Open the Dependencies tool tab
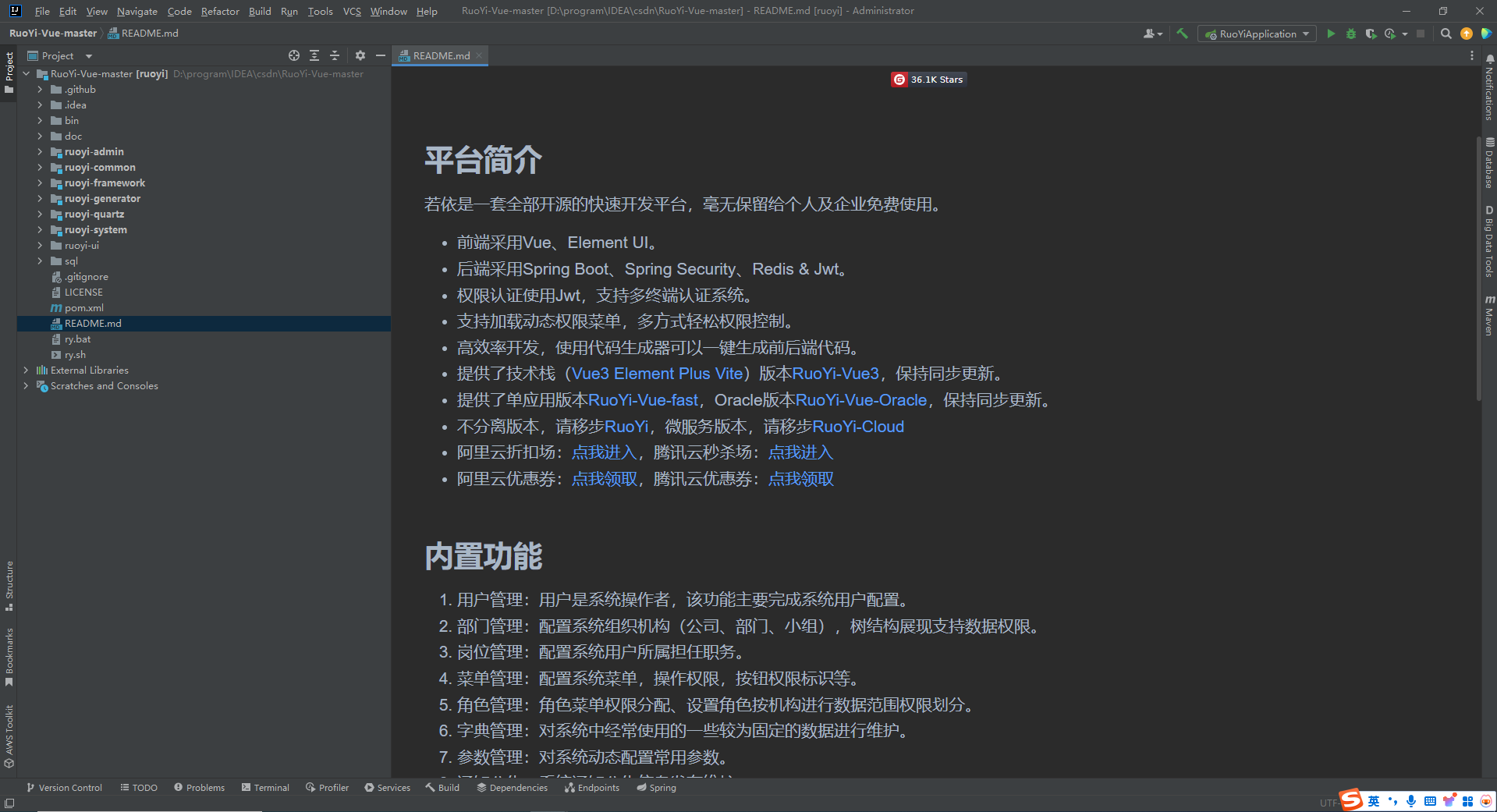This screenshot has width=1497, height=812. coord(513,788)
